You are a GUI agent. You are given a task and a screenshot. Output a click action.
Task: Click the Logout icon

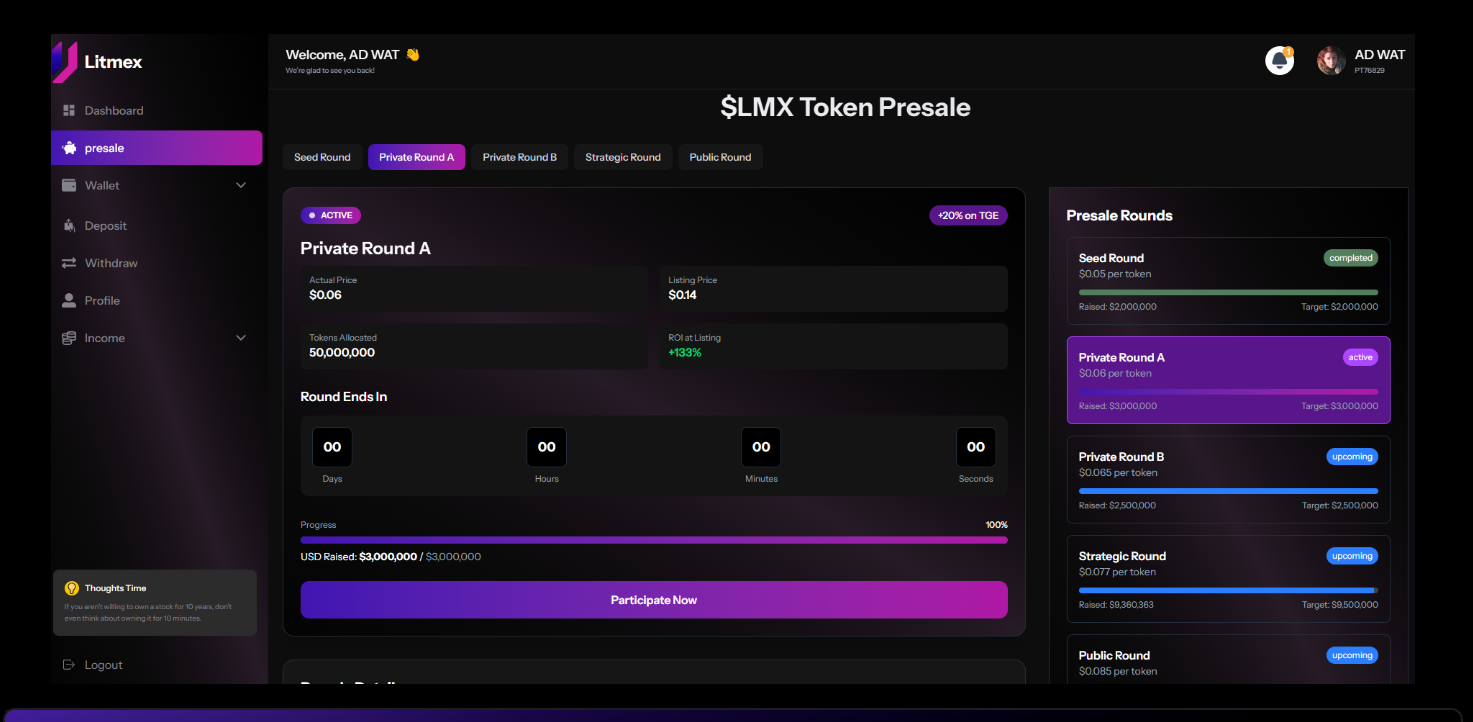click(x=69, y=665)
